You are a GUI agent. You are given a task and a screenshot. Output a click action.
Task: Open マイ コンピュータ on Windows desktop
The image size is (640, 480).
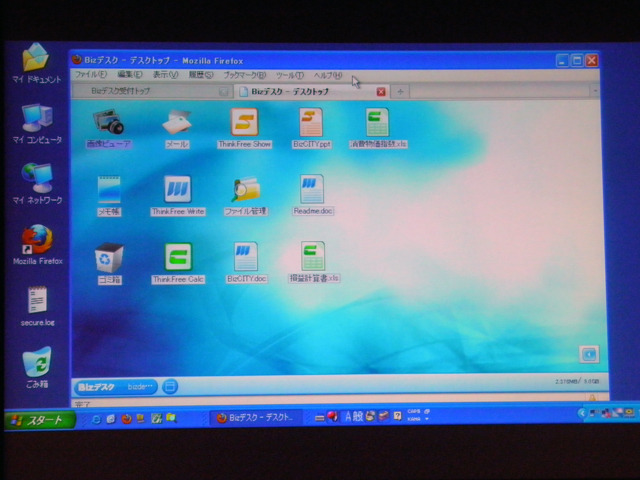coord(37,124)
